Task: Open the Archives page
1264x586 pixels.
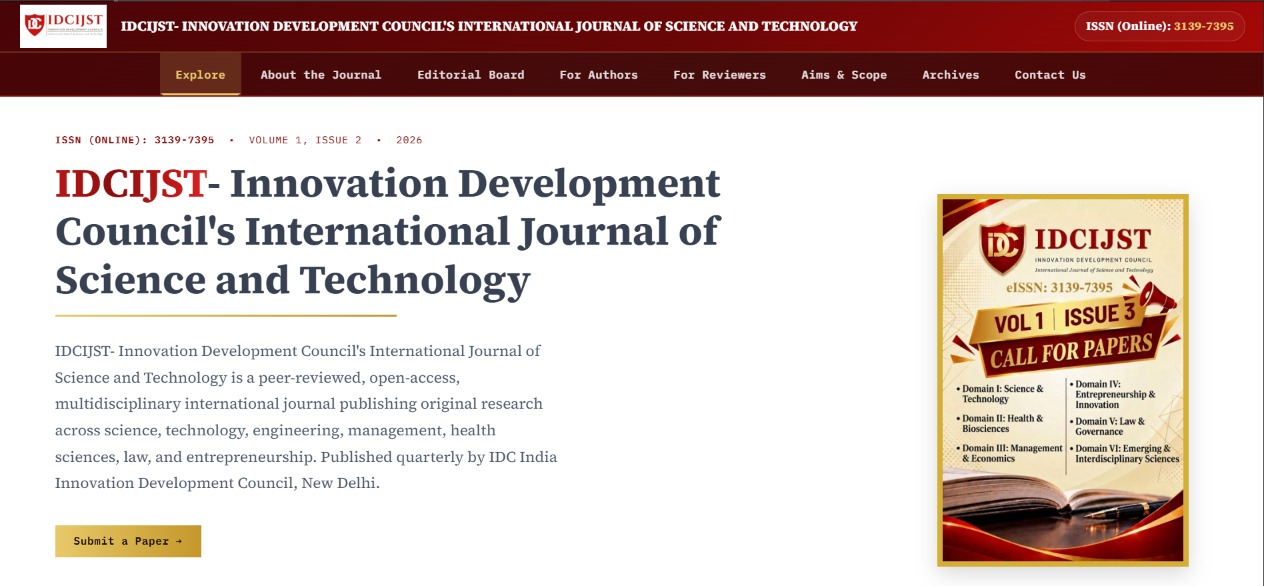Action: pyautogui.click(x=951, y=75)
